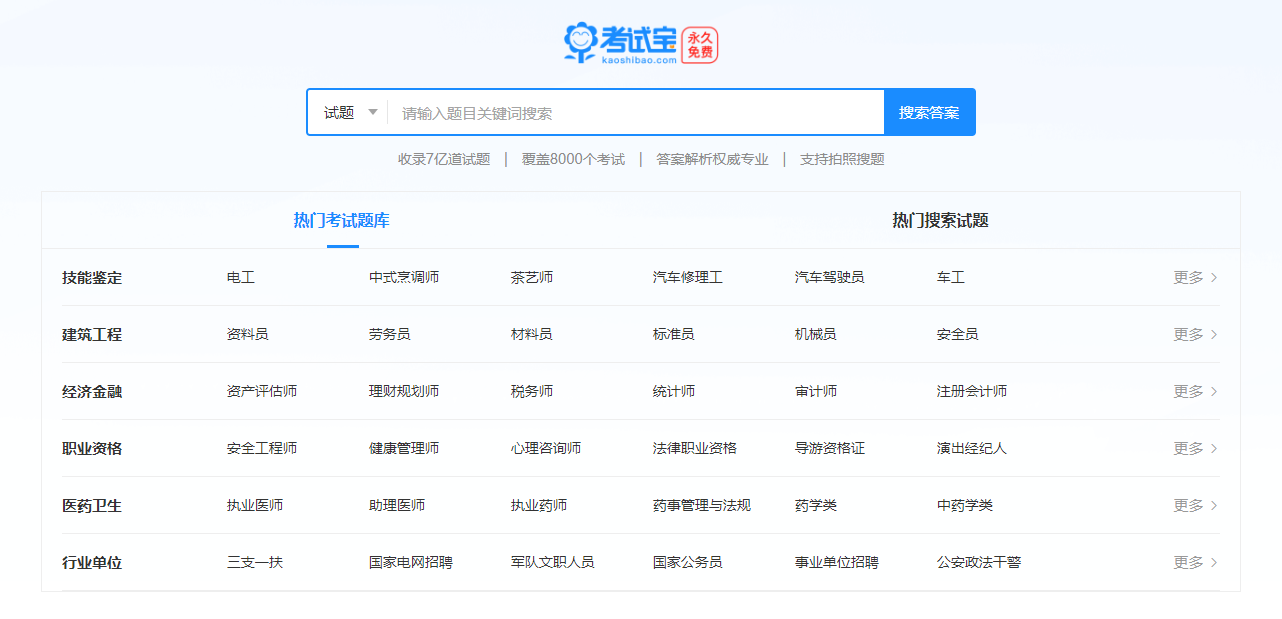Expand 更多 in the 医药卫生 row
The width and height of the screenshot is (1282, 619).
coord(1195,505)
